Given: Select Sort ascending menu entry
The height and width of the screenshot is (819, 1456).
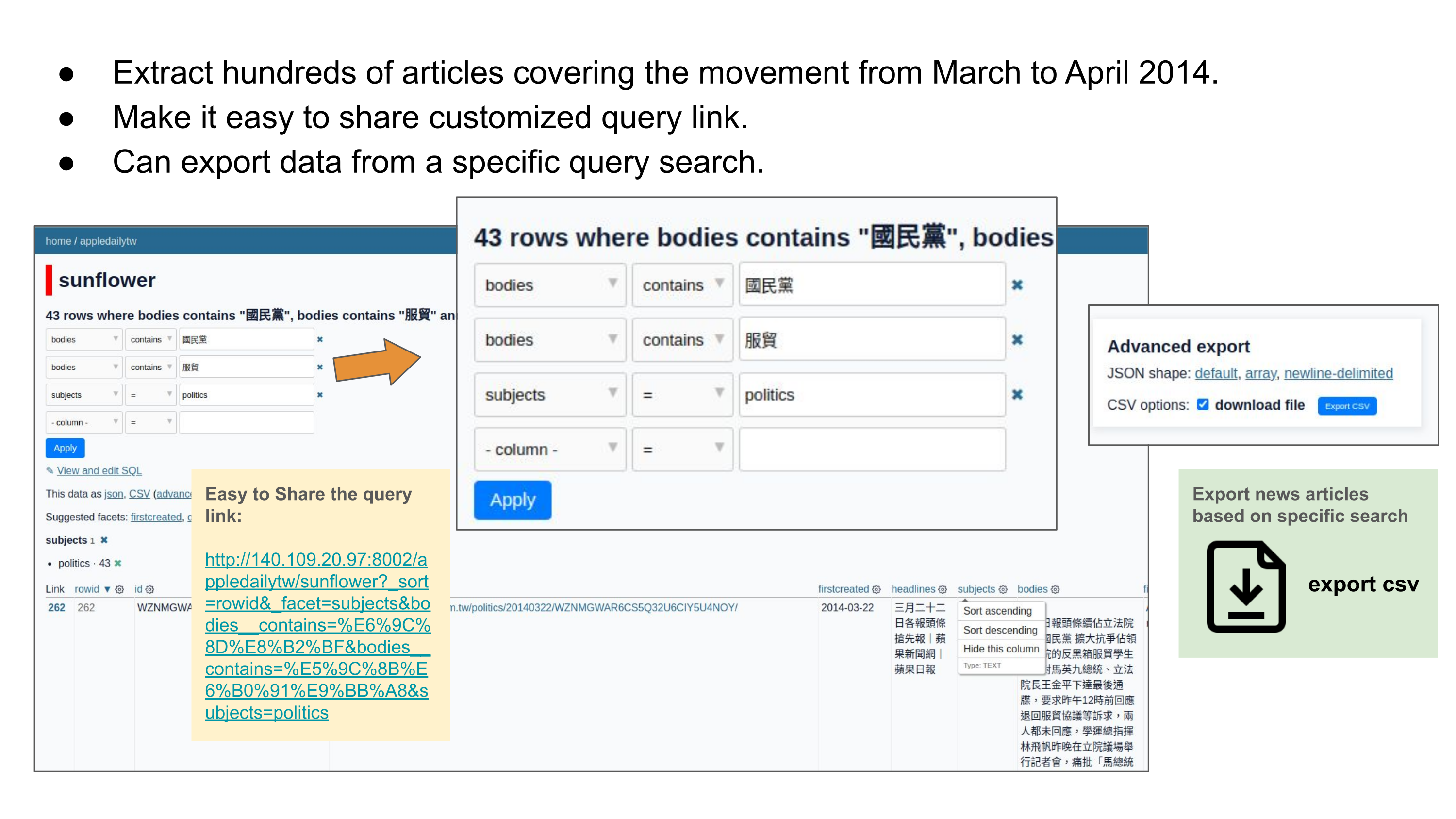Looking at the screenshot, I should click(x=997, y=610).
